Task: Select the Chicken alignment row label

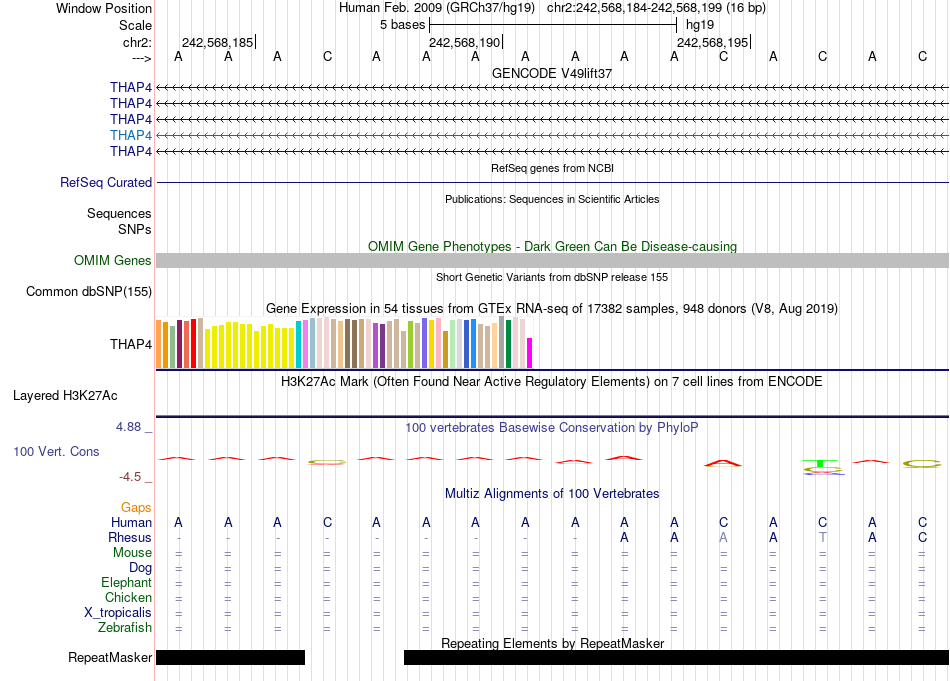Action: coord(128,597)
